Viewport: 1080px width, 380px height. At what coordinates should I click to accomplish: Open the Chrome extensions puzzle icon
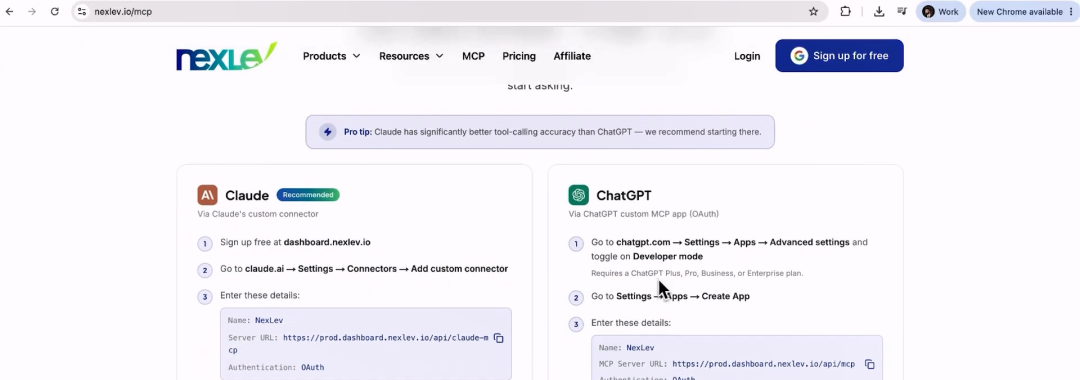pyautogui.click(x=845, y=12)
